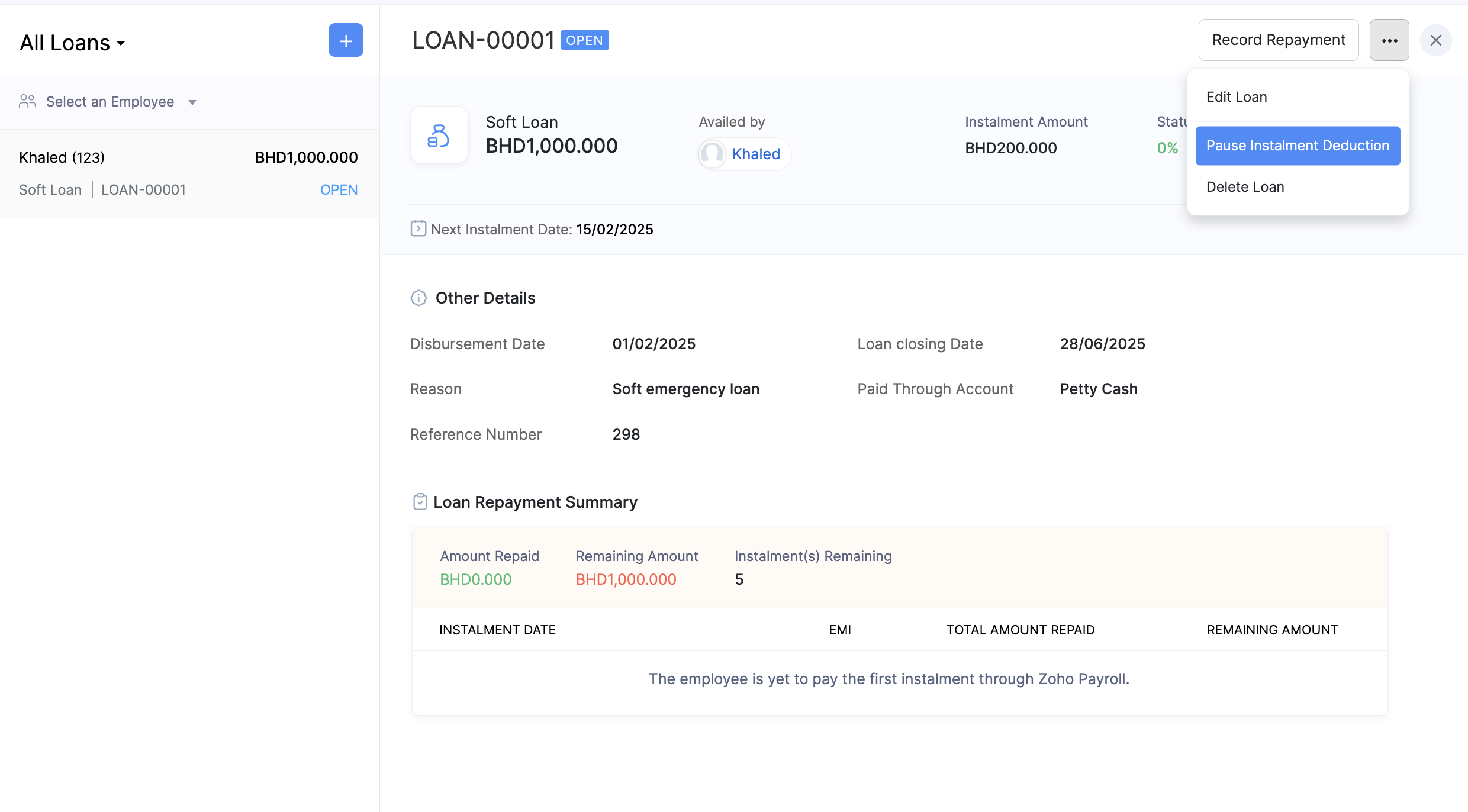Open Khaled's employee profile link

click(756, 154)
